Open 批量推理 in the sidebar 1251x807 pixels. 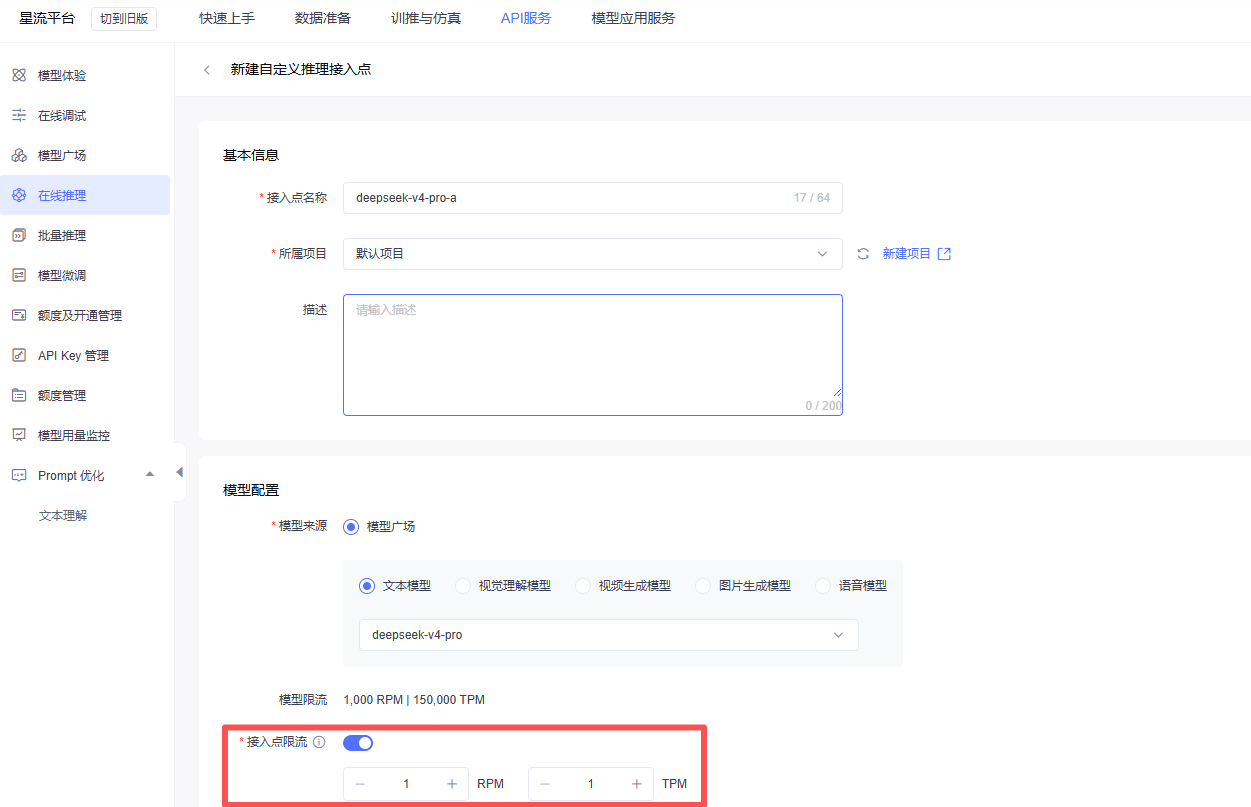(85, 235)
